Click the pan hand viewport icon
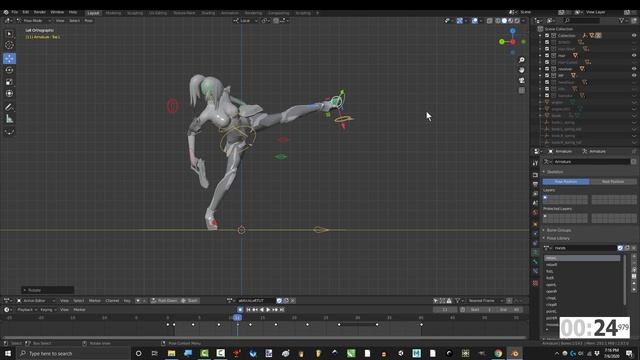This screenshot has height=360, width=640. (x=522, y=70)
